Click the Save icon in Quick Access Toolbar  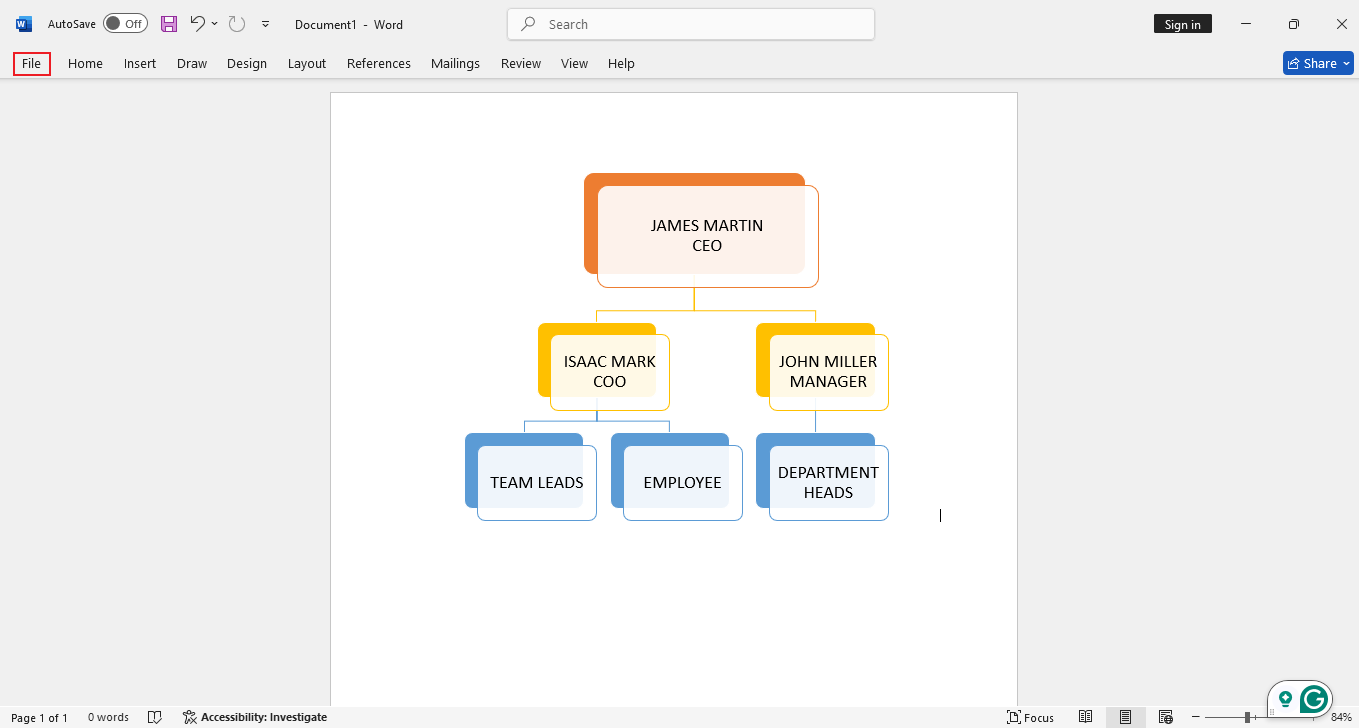pyautogui.click(x=168, y=24)
